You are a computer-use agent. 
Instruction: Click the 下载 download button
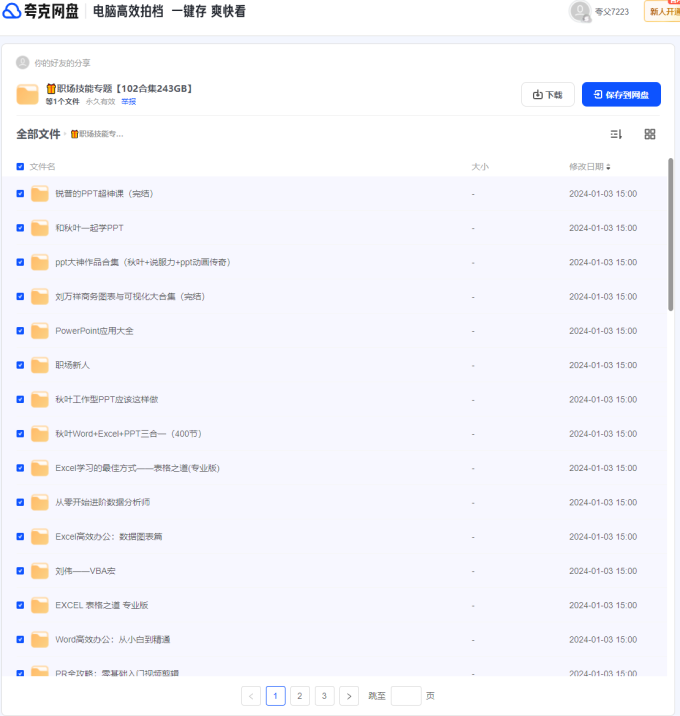(x=548, y=95)
